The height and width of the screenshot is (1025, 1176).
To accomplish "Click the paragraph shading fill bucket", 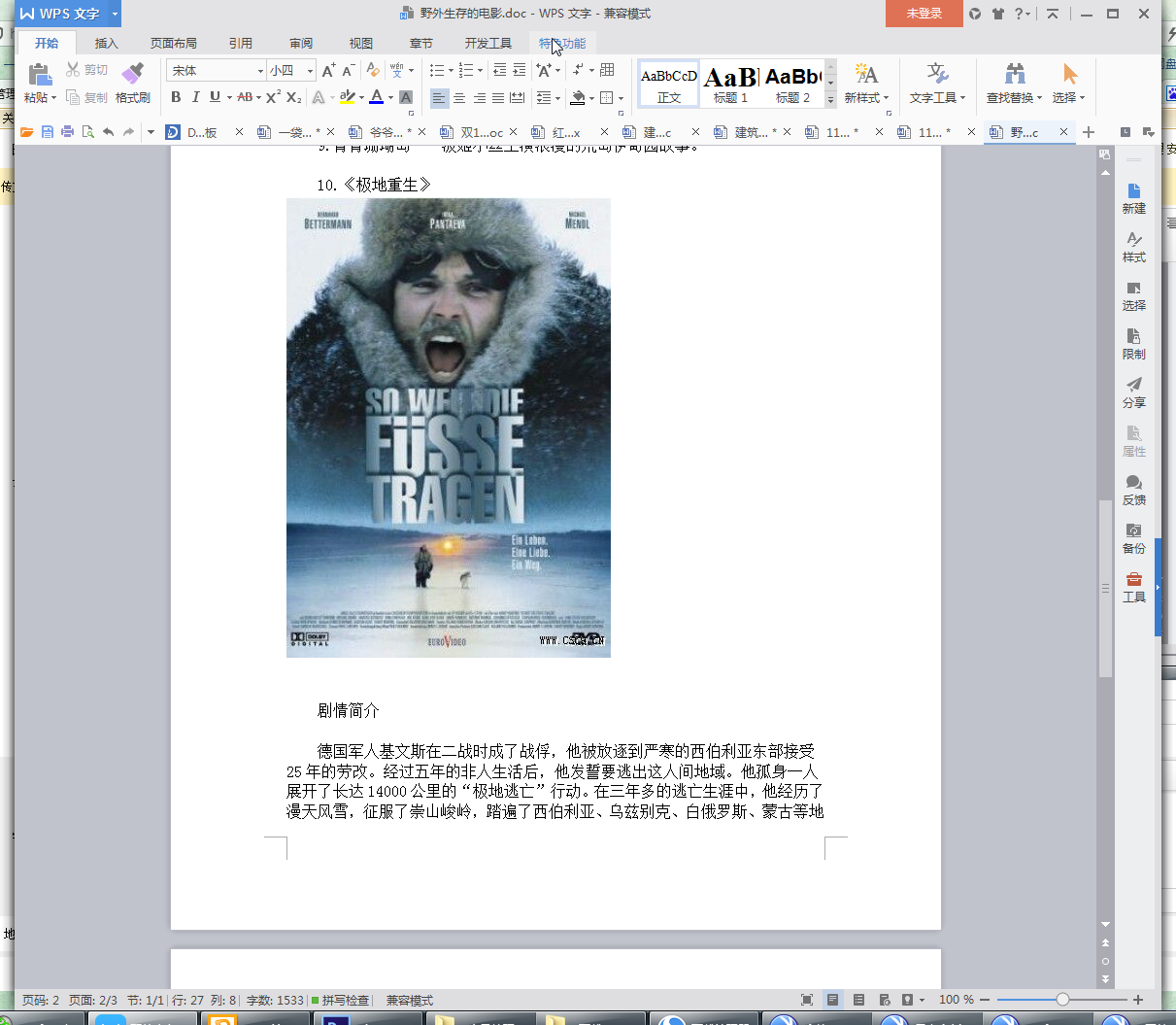I will pos(578,97).
